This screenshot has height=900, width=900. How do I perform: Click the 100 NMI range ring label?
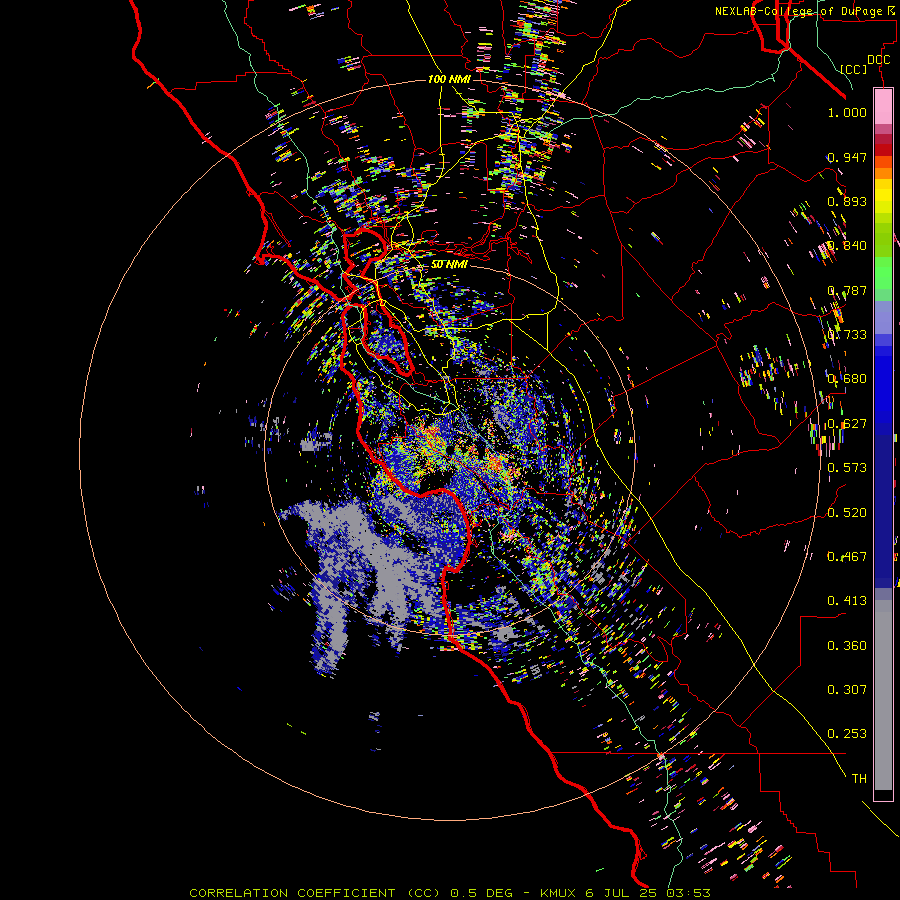point(448,79)
